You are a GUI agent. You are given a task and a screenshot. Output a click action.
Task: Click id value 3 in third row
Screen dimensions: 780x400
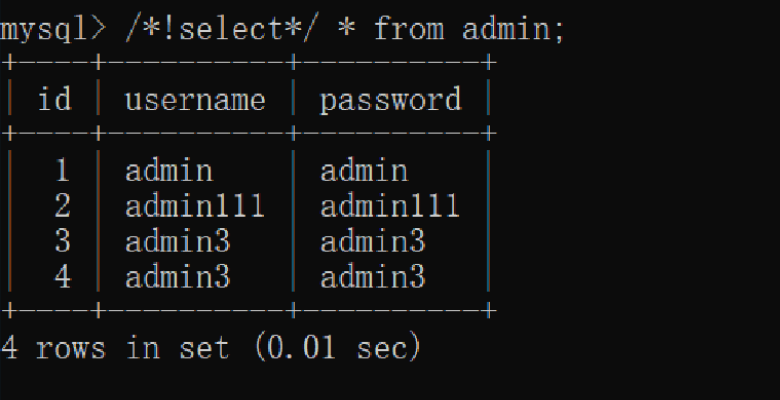[x=62, y=241]
